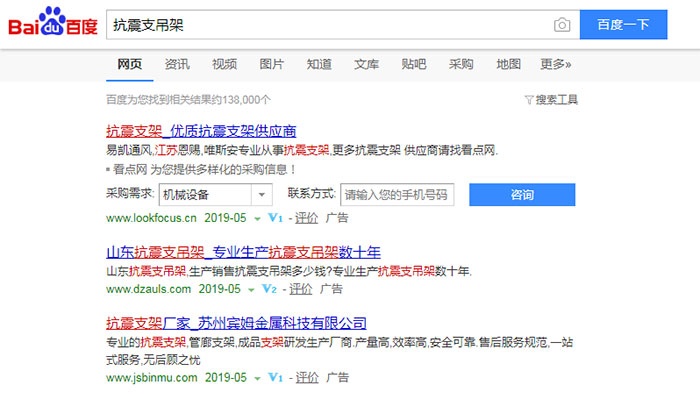
Task: Click the 百度一下 search button
Action: pyautogui.click(x=623, y=25)
